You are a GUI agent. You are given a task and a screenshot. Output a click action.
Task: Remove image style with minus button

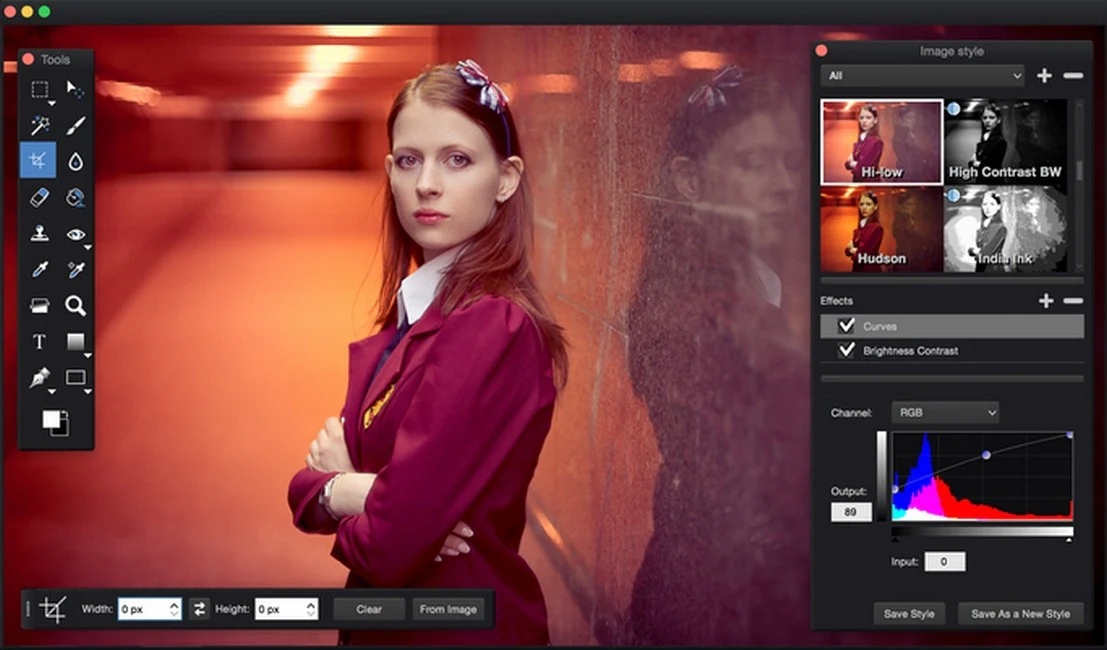pyautogui.click(x=1073, y=76)
